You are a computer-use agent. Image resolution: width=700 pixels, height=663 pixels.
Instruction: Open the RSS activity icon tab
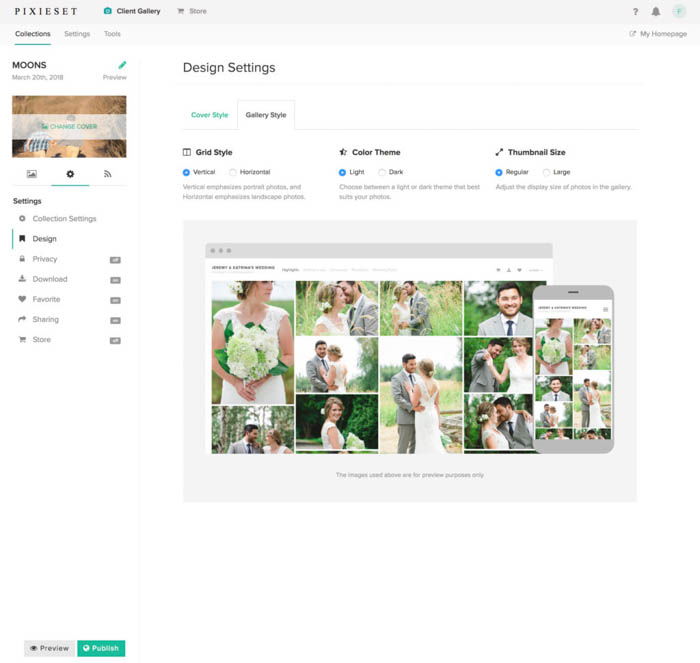(108, 174)
